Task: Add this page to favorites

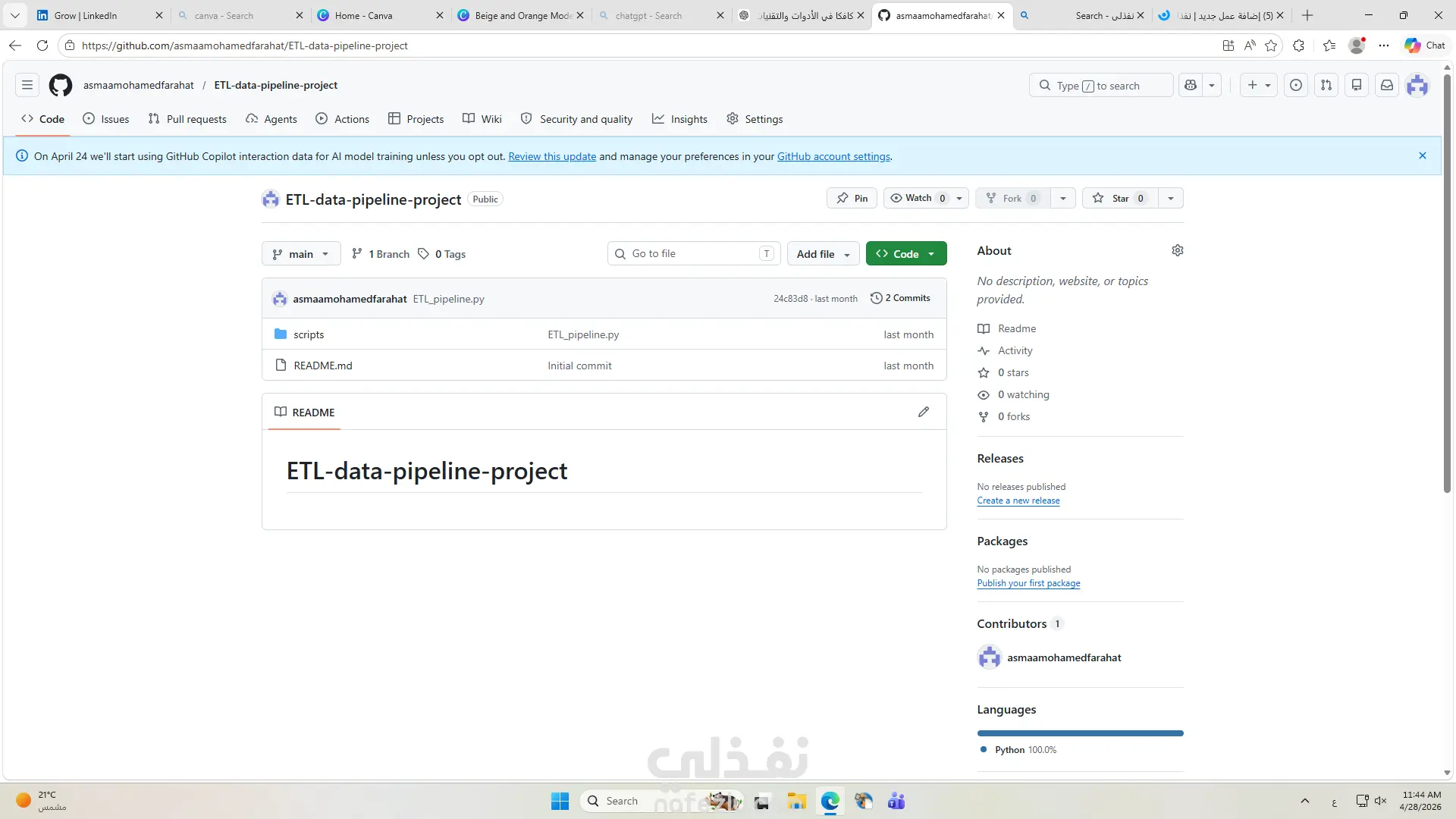Action: [x=1272, y=45]
